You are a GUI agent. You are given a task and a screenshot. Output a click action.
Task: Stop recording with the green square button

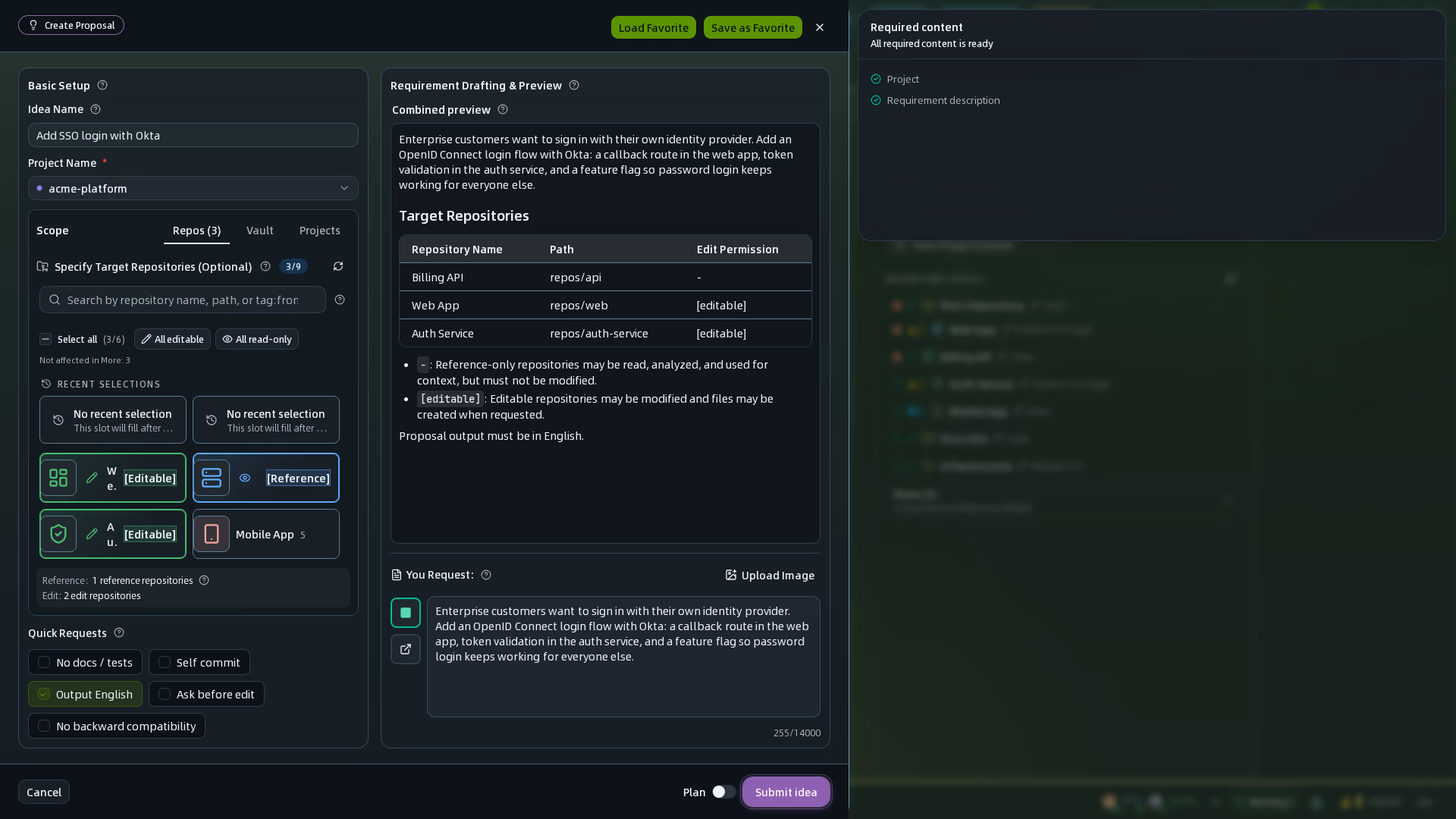coord(406,613)
